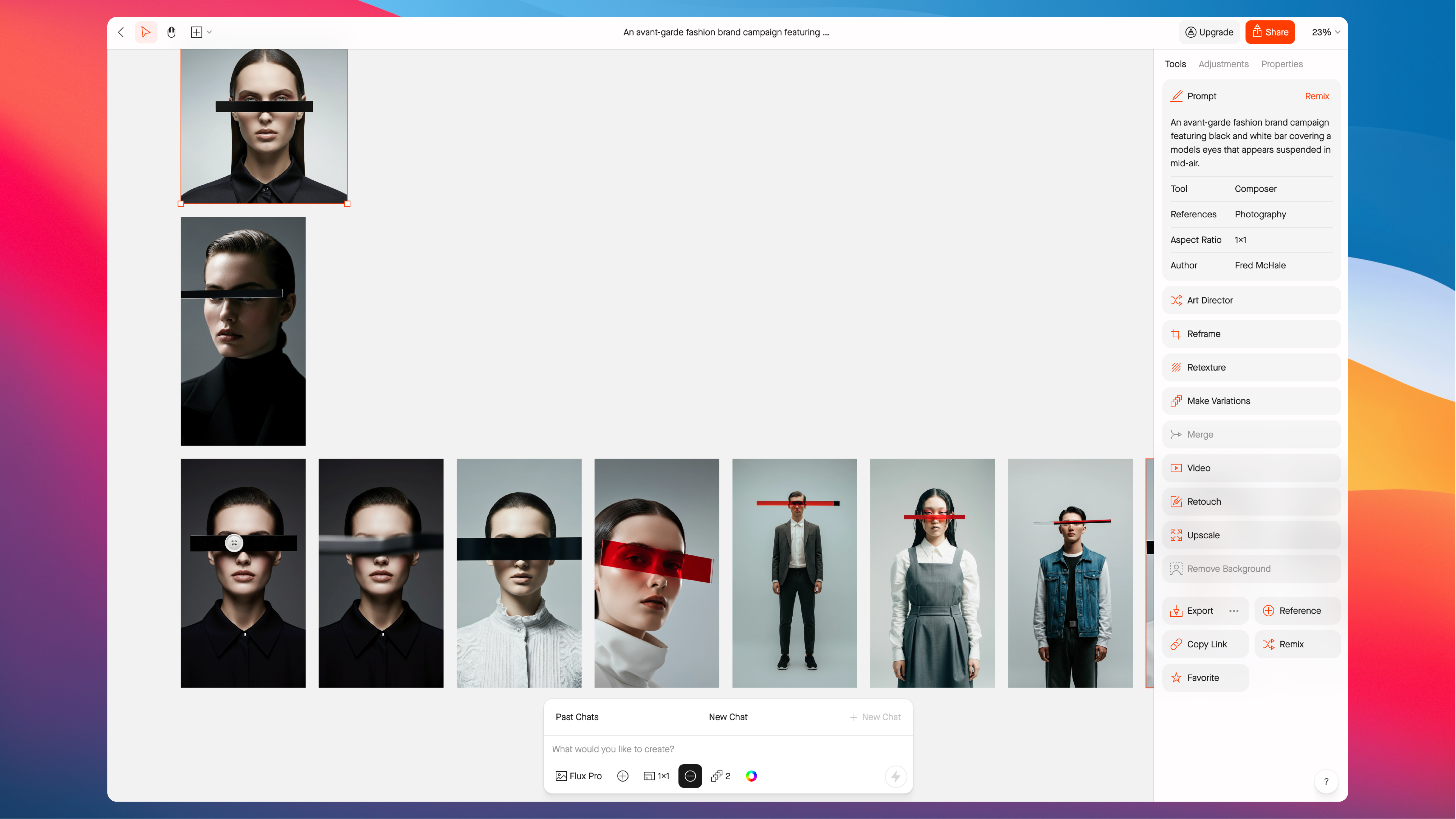Activate the hand pan tool
This screenshot has height=819, width=1456.
172,32
